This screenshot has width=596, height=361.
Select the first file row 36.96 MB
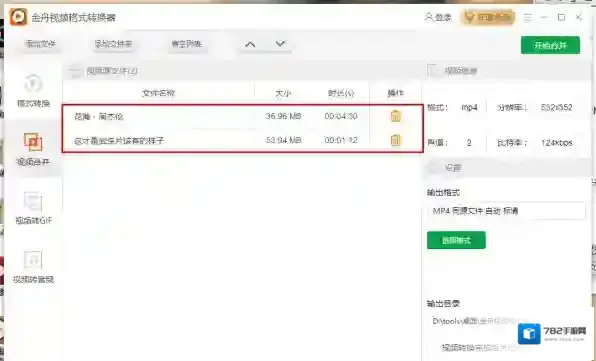pyautogui.click(x=243, y=116)
